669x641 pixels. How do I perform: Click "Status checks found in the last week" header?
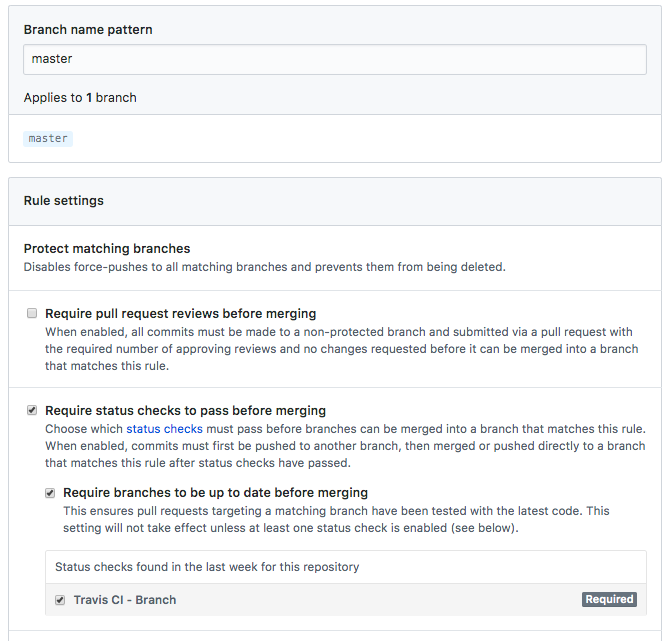click(x=207, y=567)
